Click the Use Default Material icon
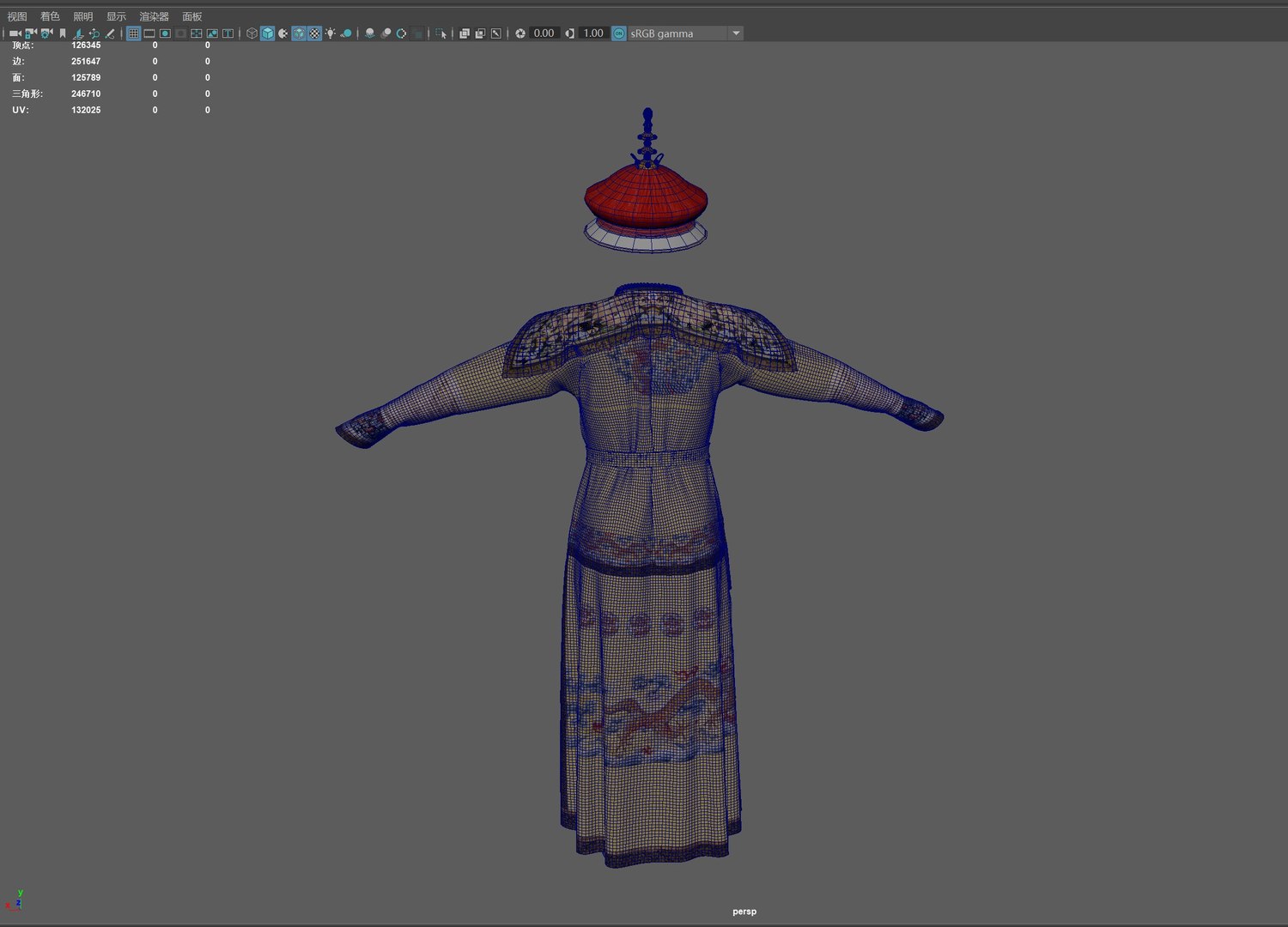 tap(283, 33)
